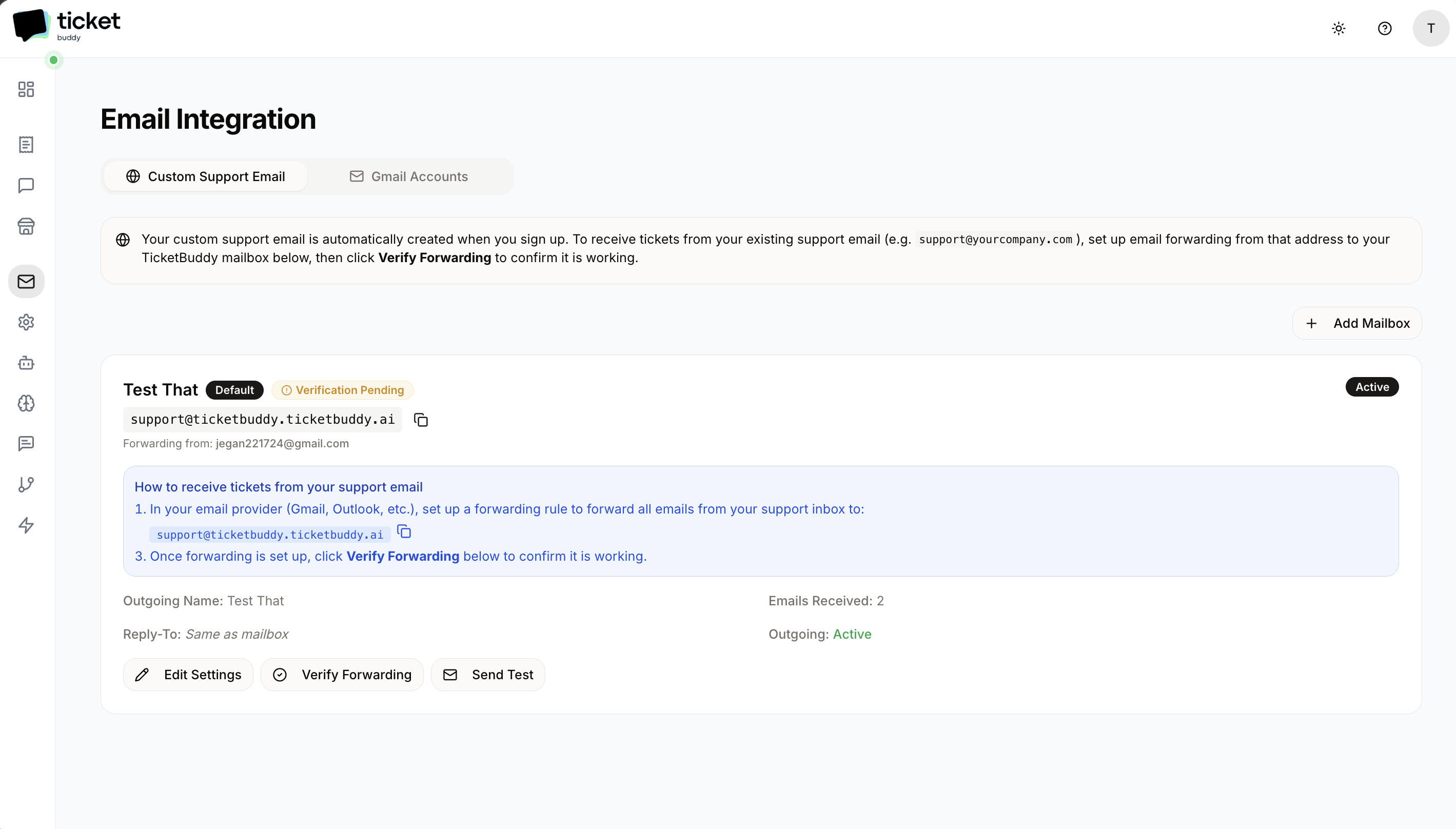
Task: Copy the support mailbox address
Action: coord(421,419)
